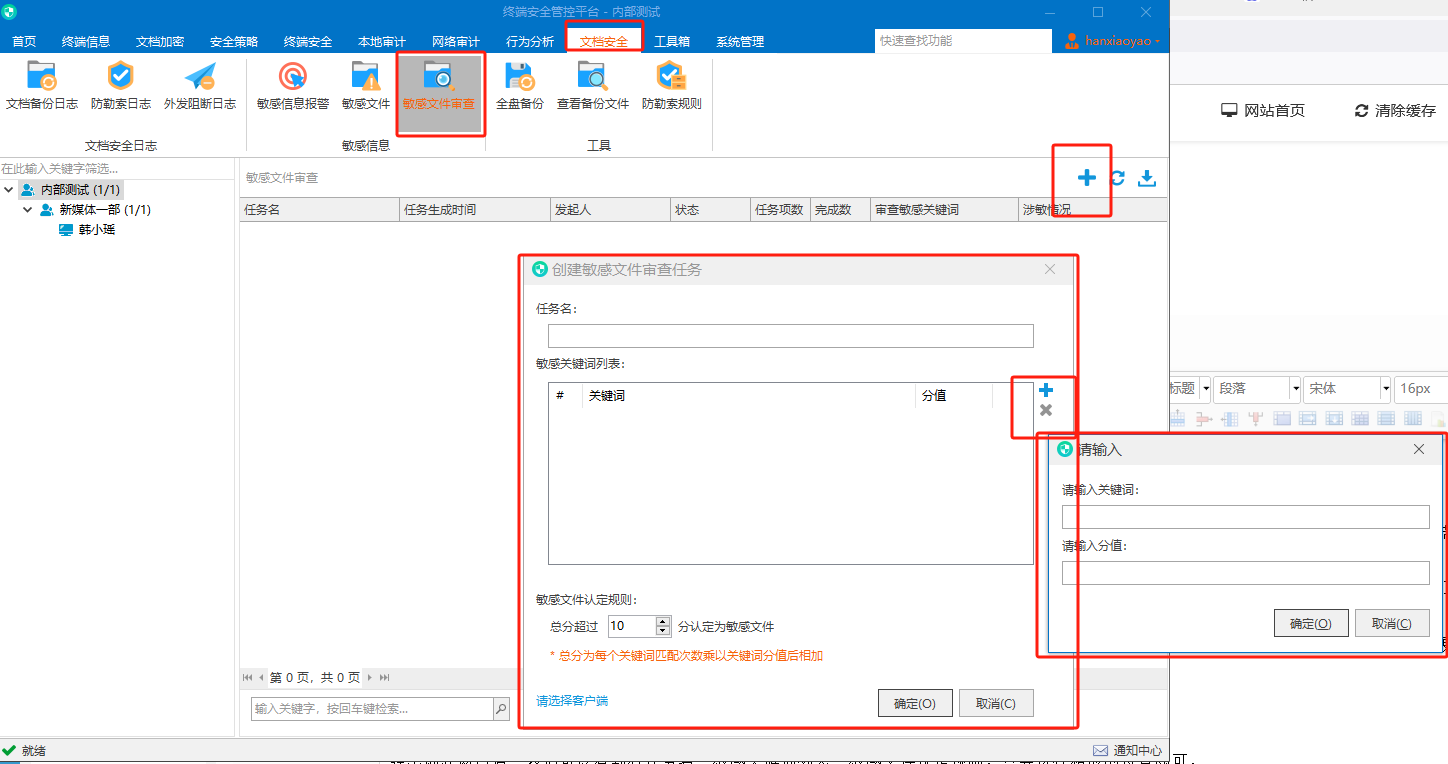Image resolution: width=1448 pixels, height=764 pixels.
Task: Click the 任务名 input field
Action: [x=791, y=336]
